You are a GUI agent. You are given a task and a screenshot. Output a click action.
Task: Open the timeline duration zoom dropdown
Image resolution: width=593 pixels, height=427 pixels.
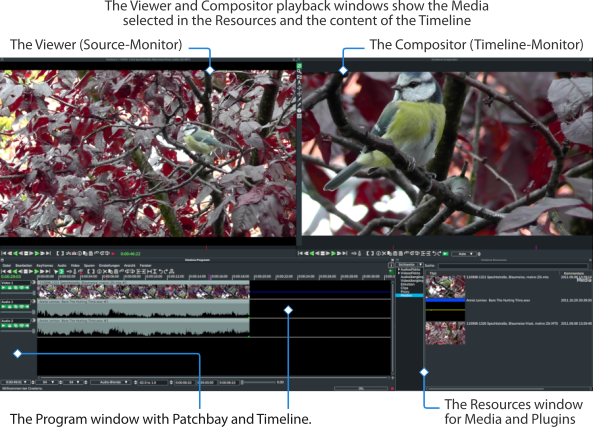pyautogui.click(x=15, y=382)
